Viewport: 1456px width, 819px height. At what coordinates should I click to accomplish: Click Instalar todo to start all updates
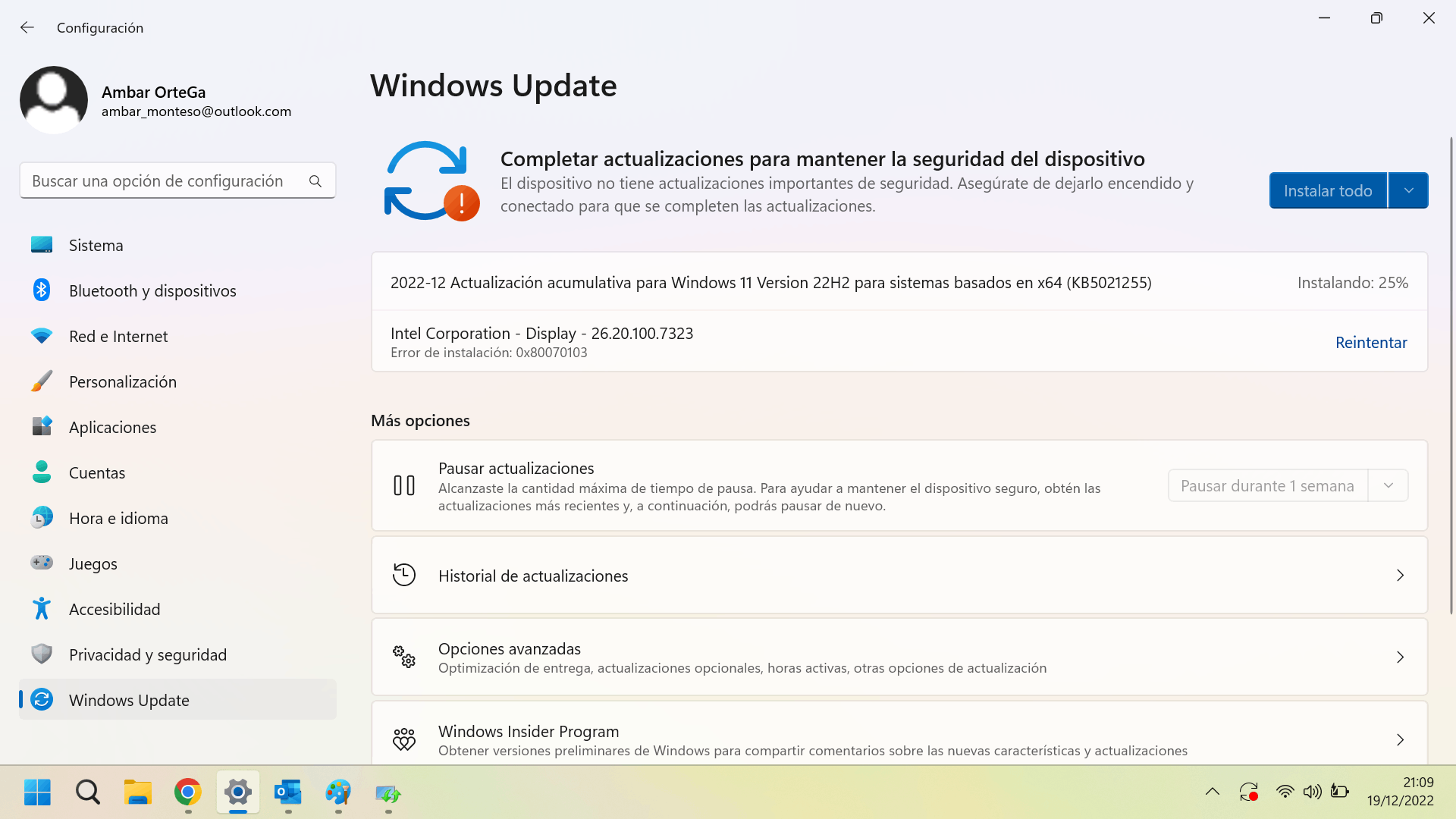(x=1329, y=190)
